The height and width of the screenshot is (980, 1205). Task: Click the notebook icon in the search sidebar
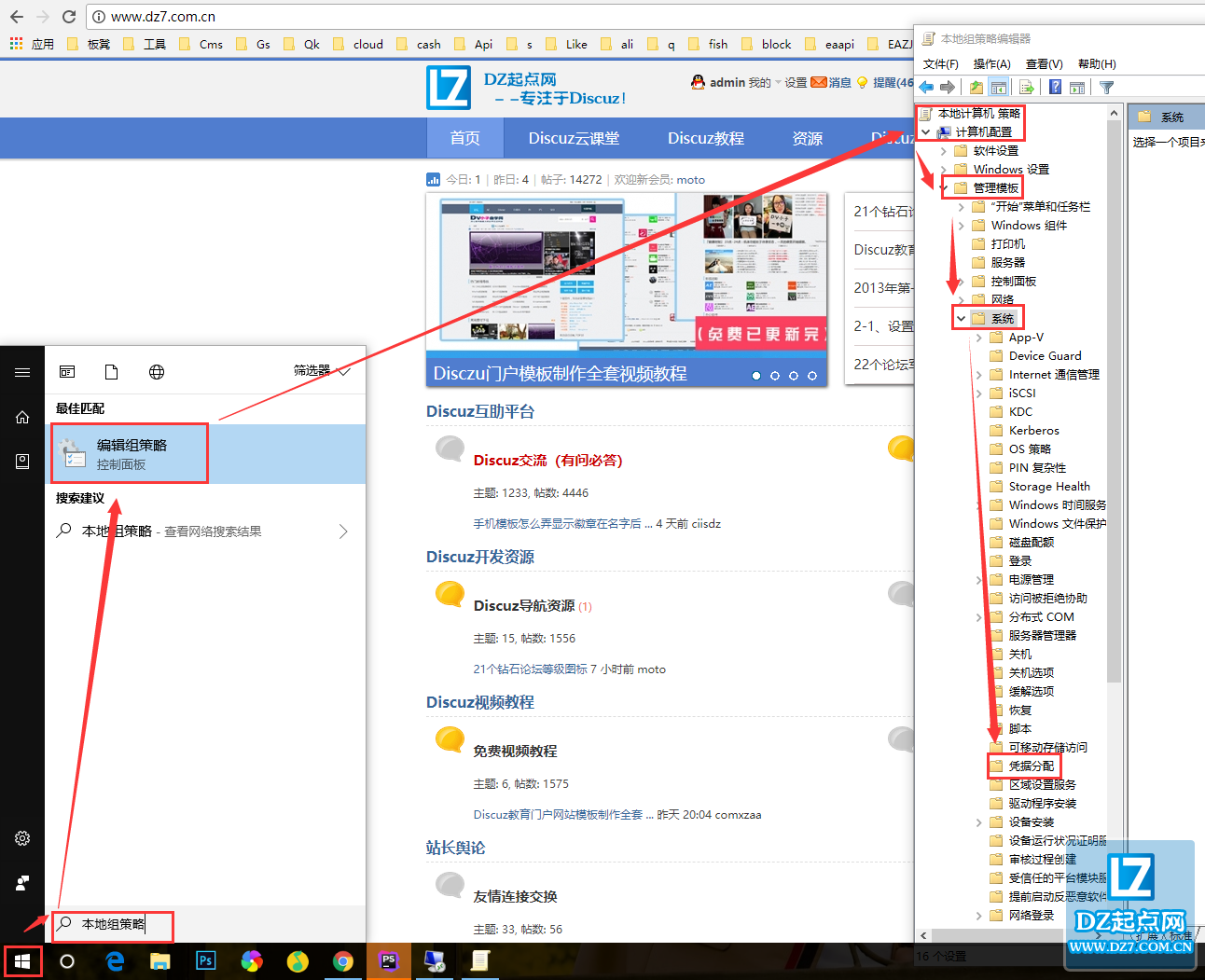click(x=22, y=462)
